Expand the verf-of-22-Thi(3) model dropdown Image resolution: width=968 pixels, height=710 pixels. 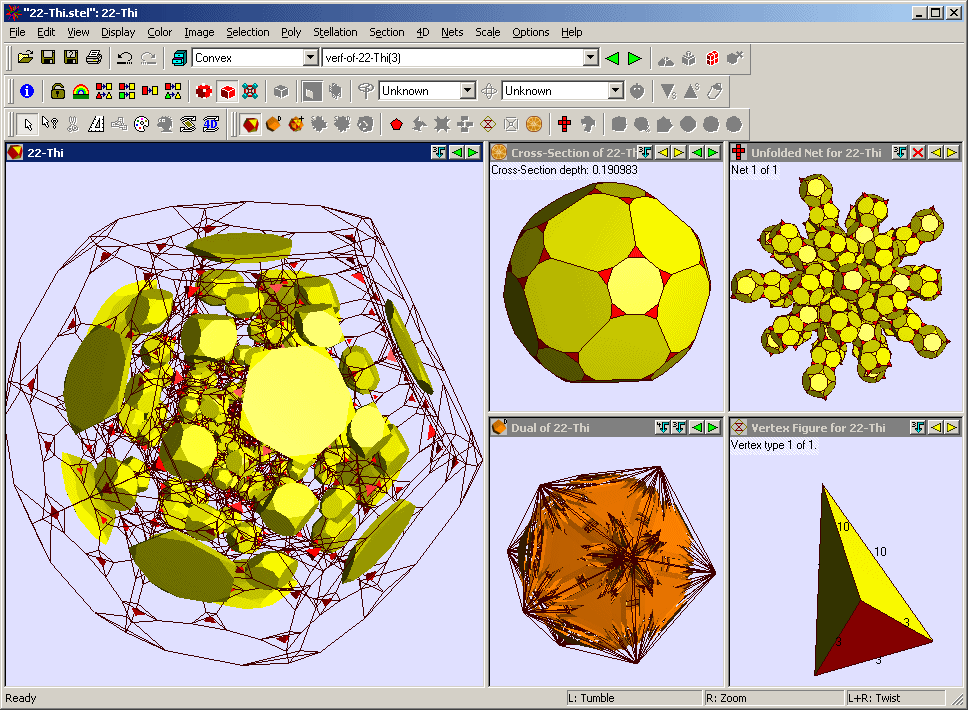(x=590, y=58)
